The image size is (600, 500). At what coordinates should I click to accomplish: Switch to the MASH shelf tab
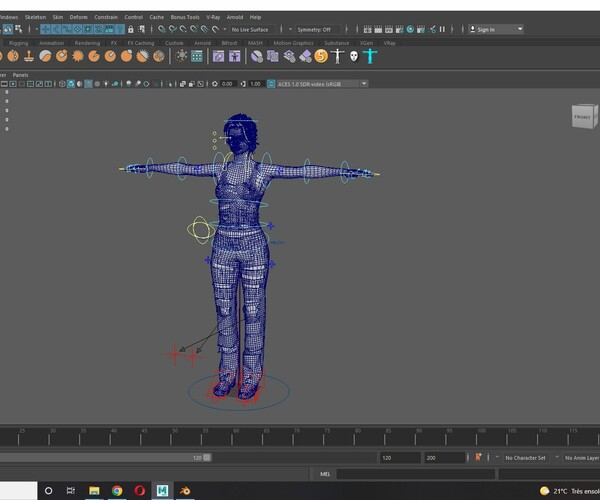[x=255, y=43]
